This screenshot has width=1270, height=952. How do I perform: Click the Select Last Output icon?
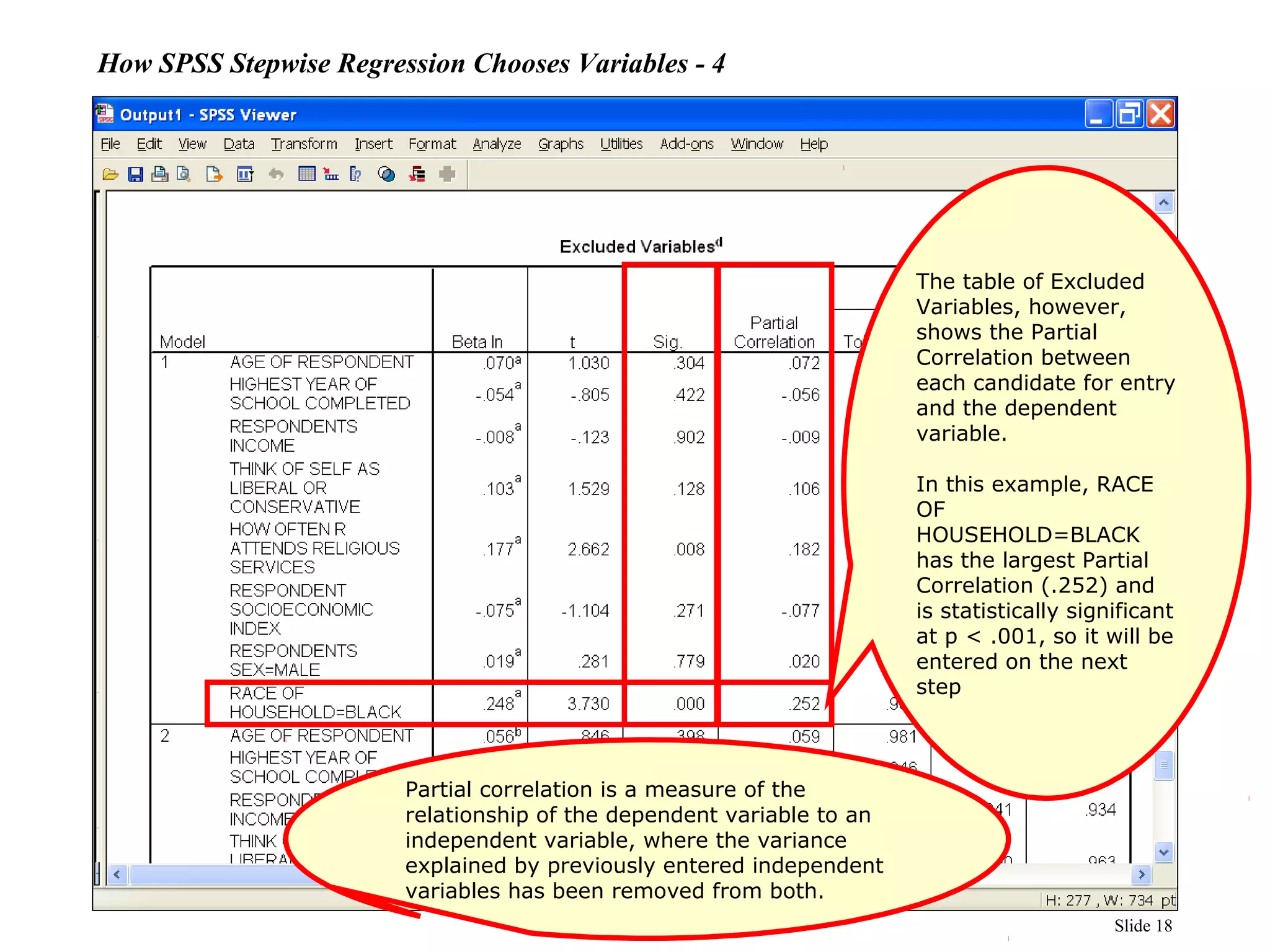pyautogui.click(x=417, y=174)
